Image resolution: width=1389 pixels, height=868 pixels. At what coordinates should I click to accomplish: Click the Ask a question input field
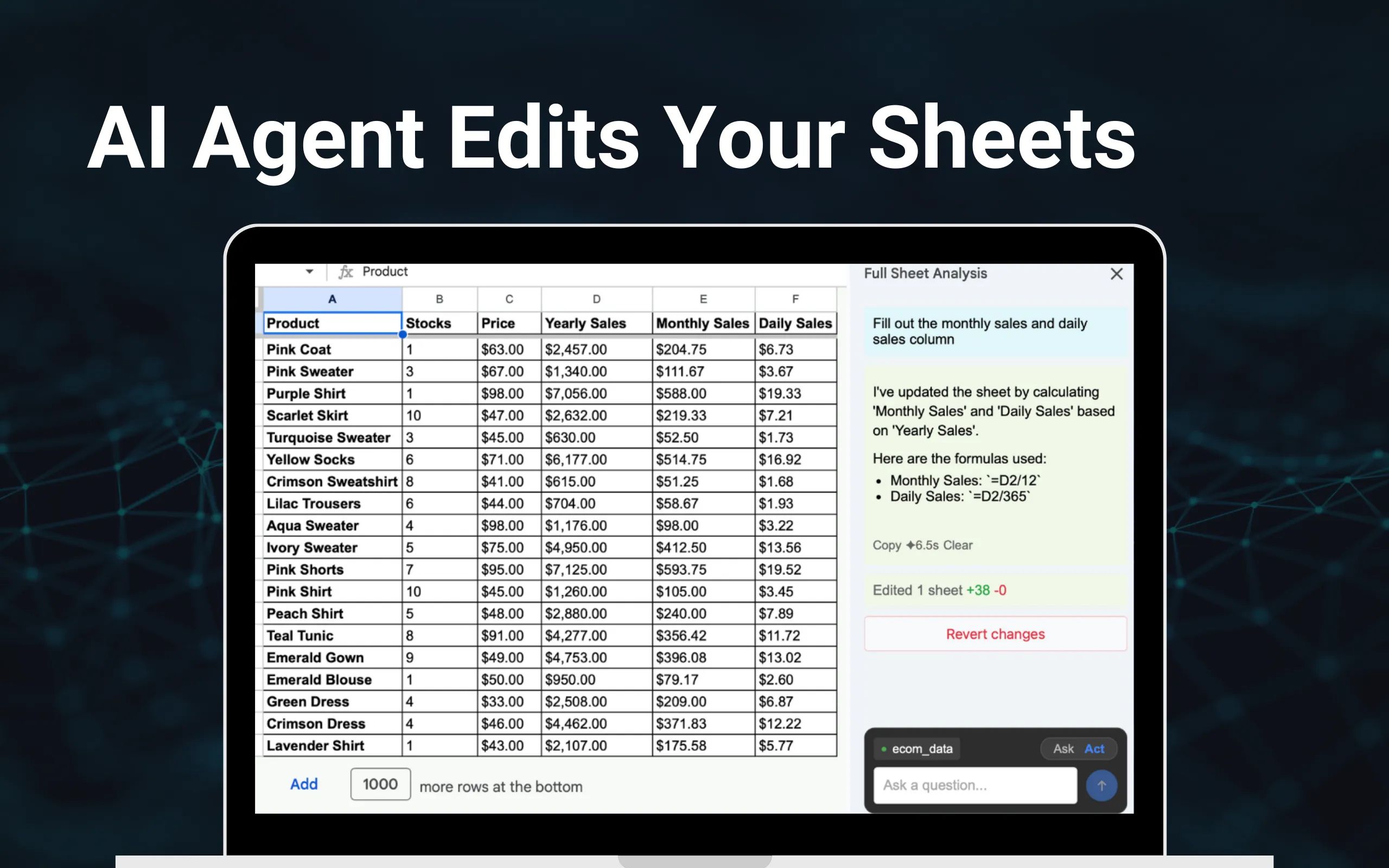click(974, 785)
